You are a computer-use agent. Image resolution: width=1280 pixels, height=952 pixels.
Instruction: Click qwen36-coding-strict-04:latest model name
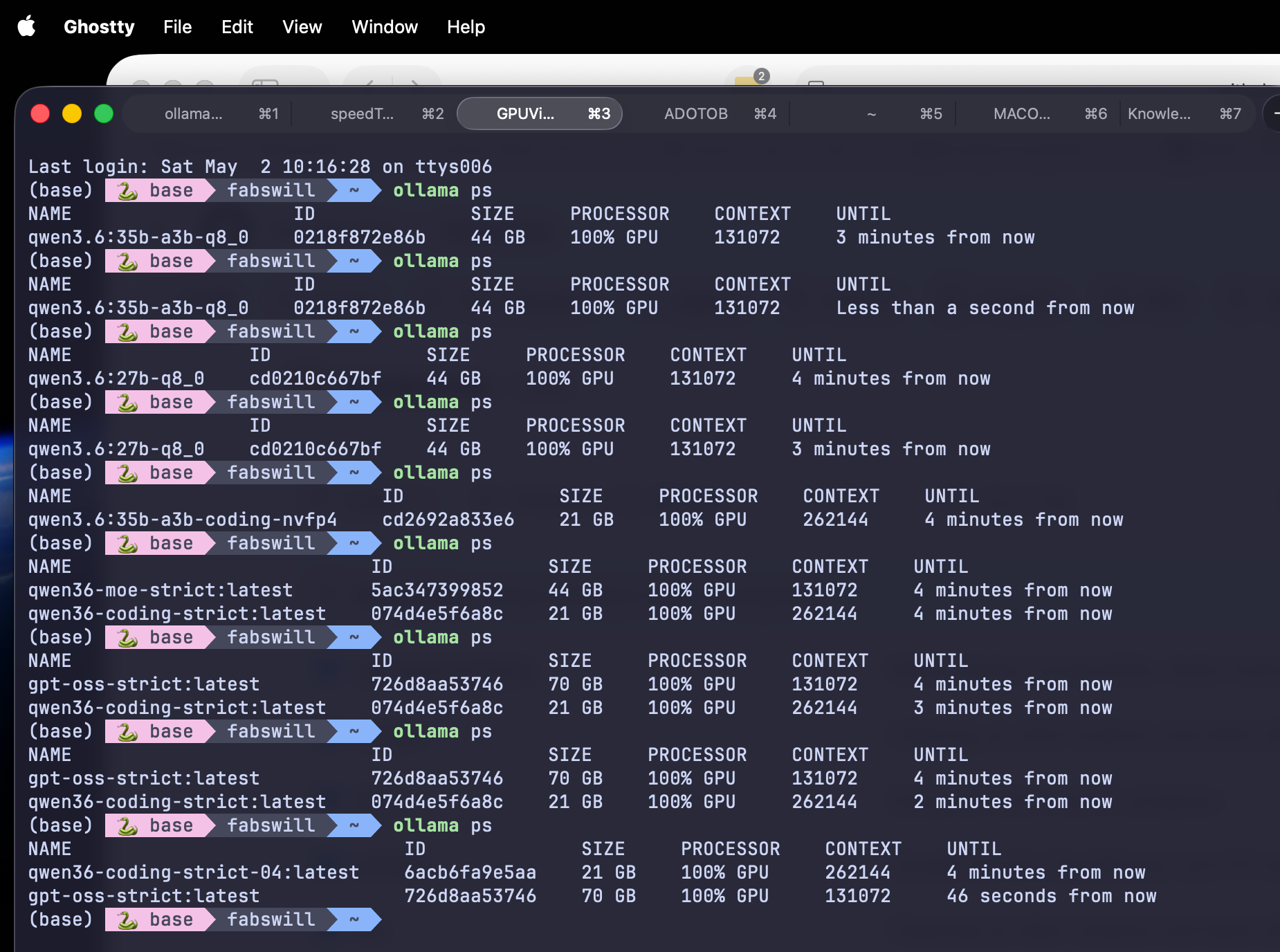(194, 872)
